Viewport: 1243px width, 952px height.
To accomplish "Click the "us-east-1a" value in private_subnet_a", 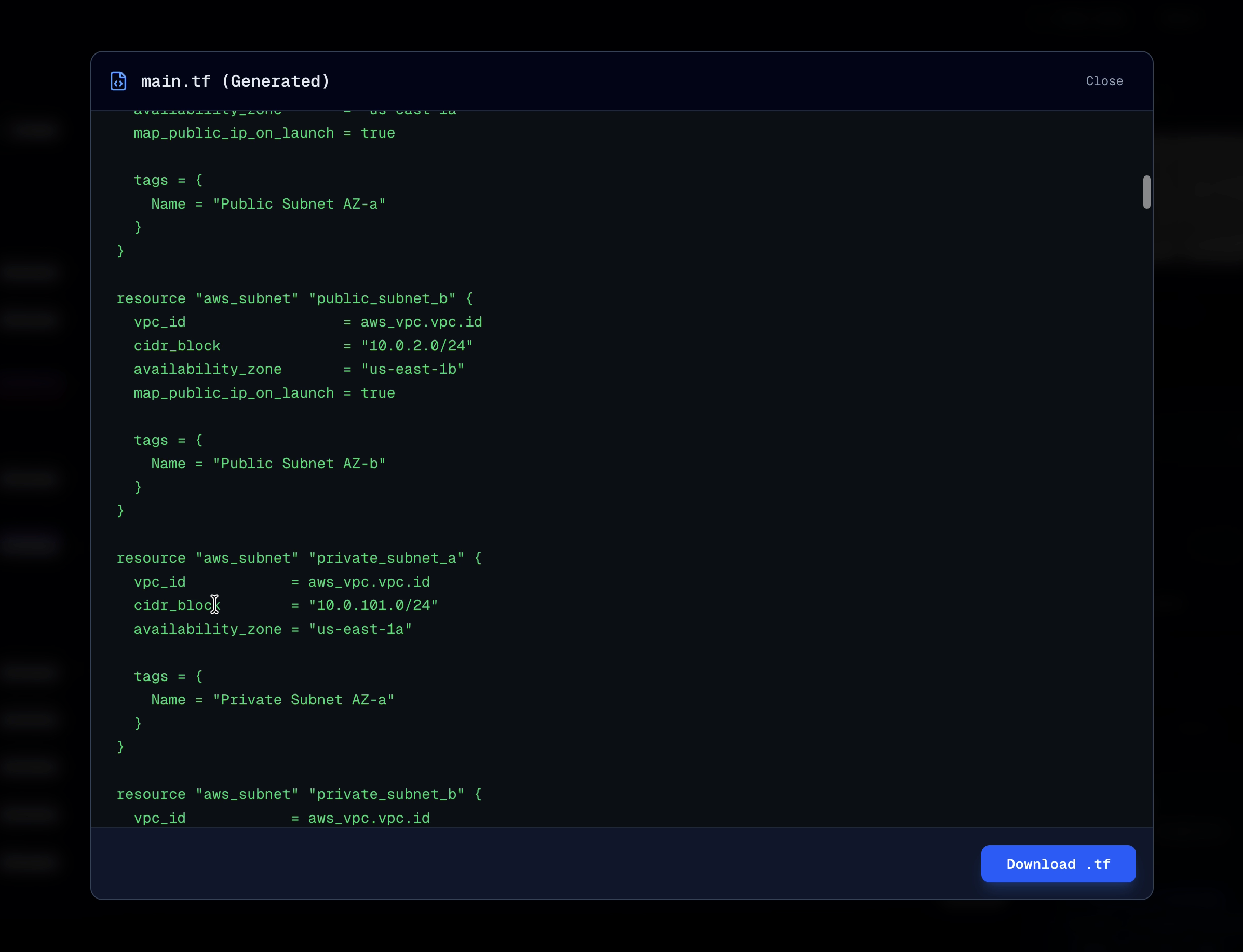I will [360, 629].
